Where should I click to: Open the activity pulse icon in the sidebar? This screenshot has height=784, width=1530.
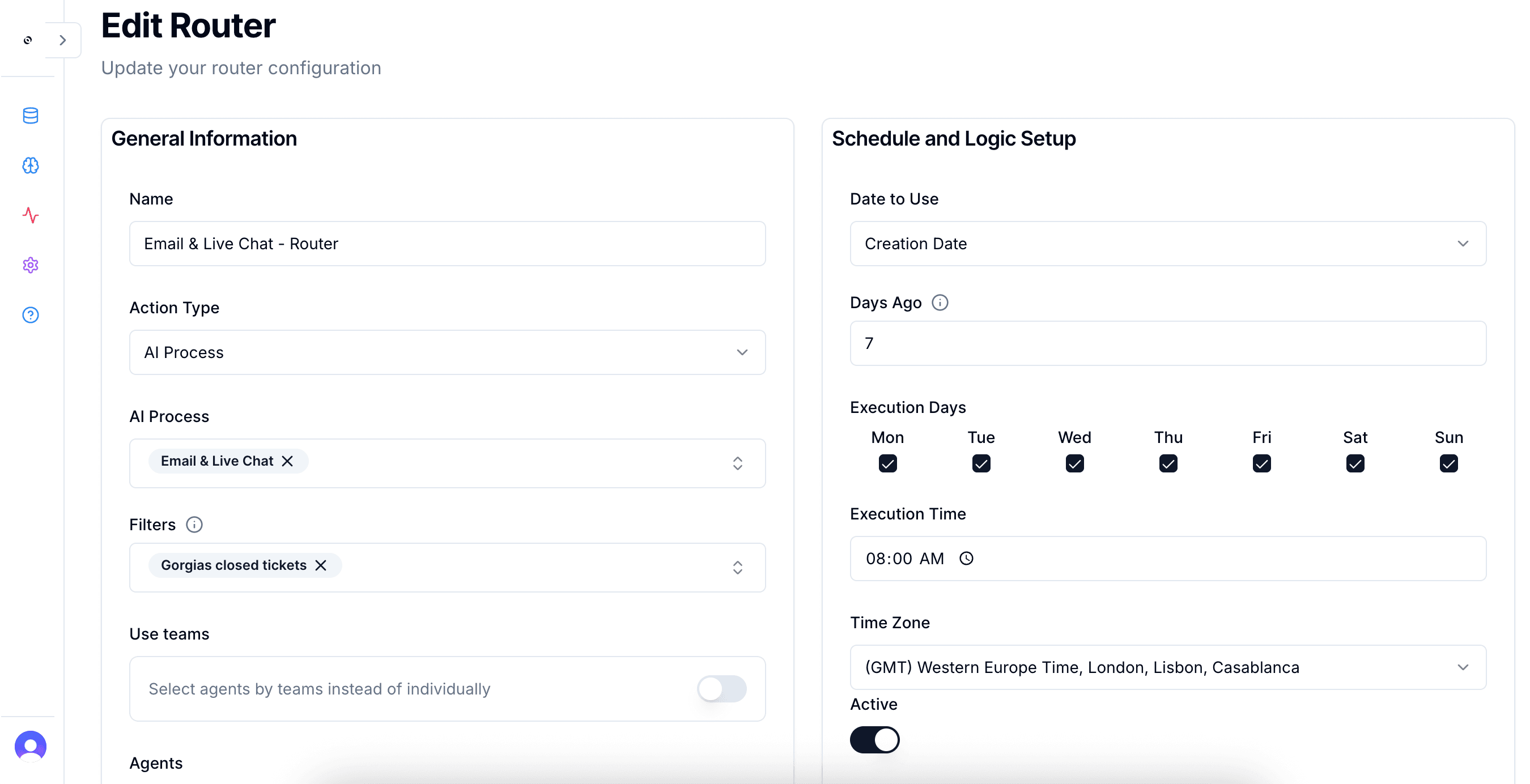pyautogui.click(x=30, y=216)
